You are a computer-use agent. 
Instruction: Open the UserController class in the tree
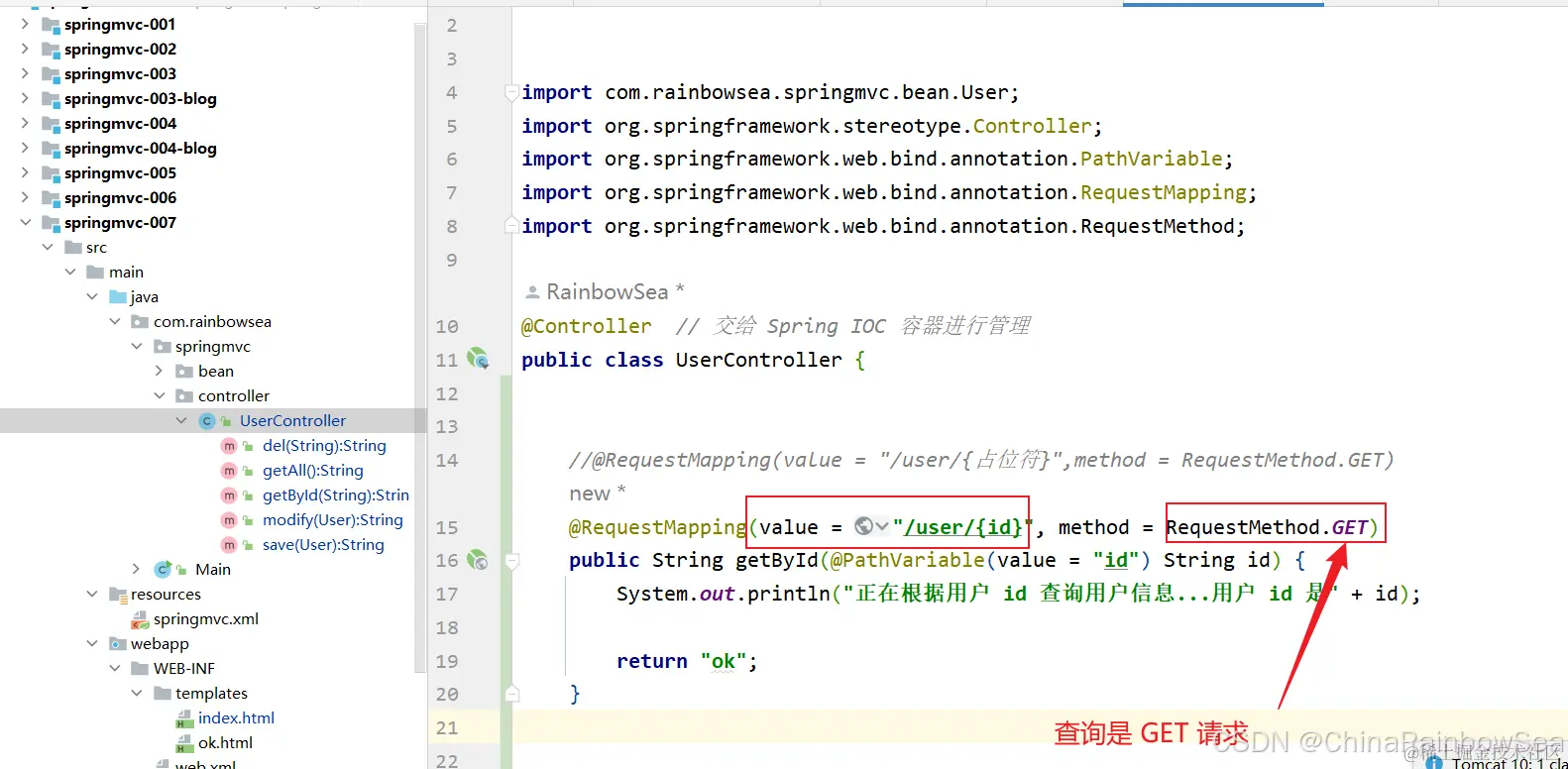click(292, 420)
